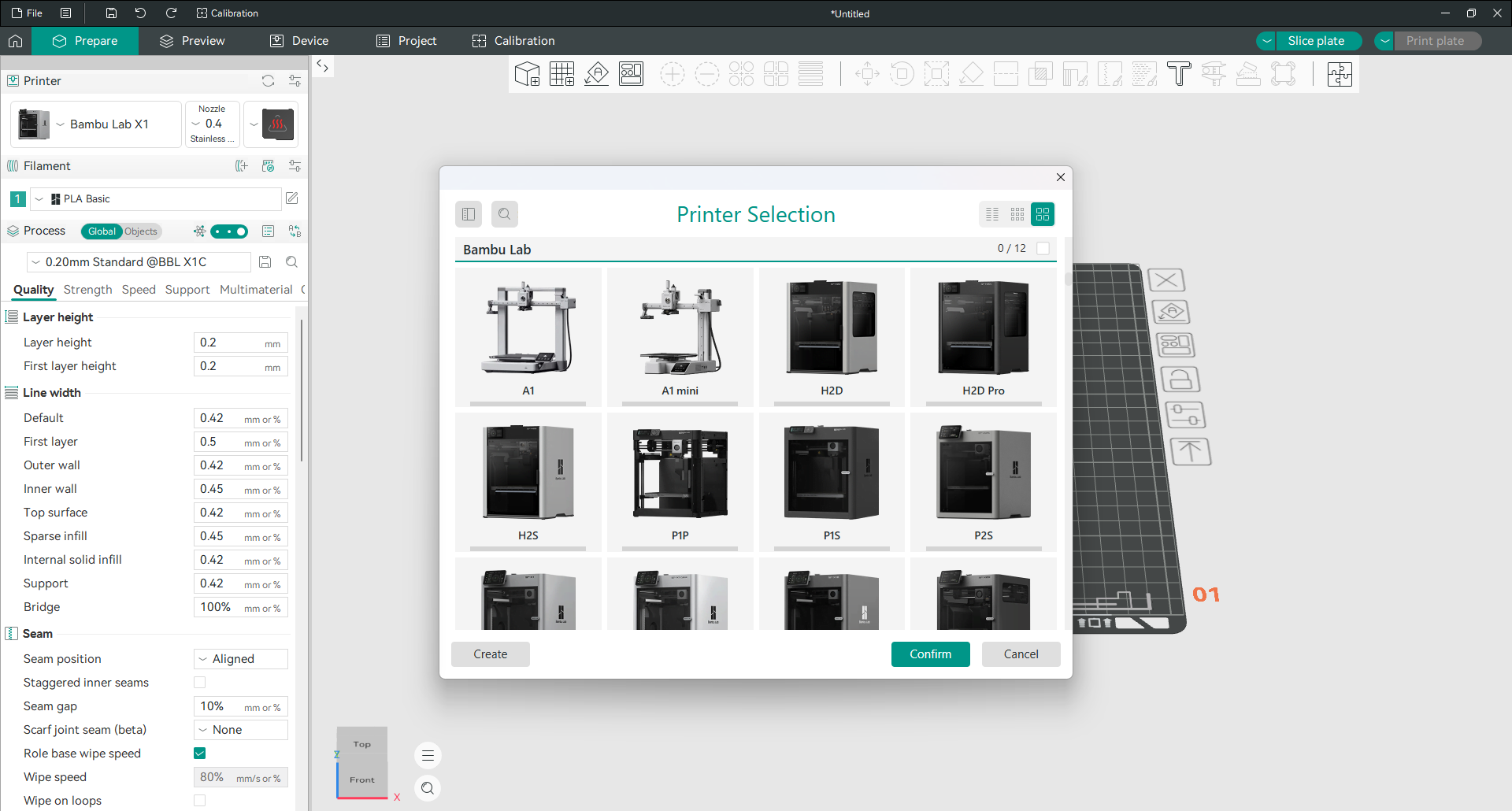The width and height of the screenshot is (1512, 811).
Task: Open the bed plate type dropdown arrow
Action: tap(254, 124)
